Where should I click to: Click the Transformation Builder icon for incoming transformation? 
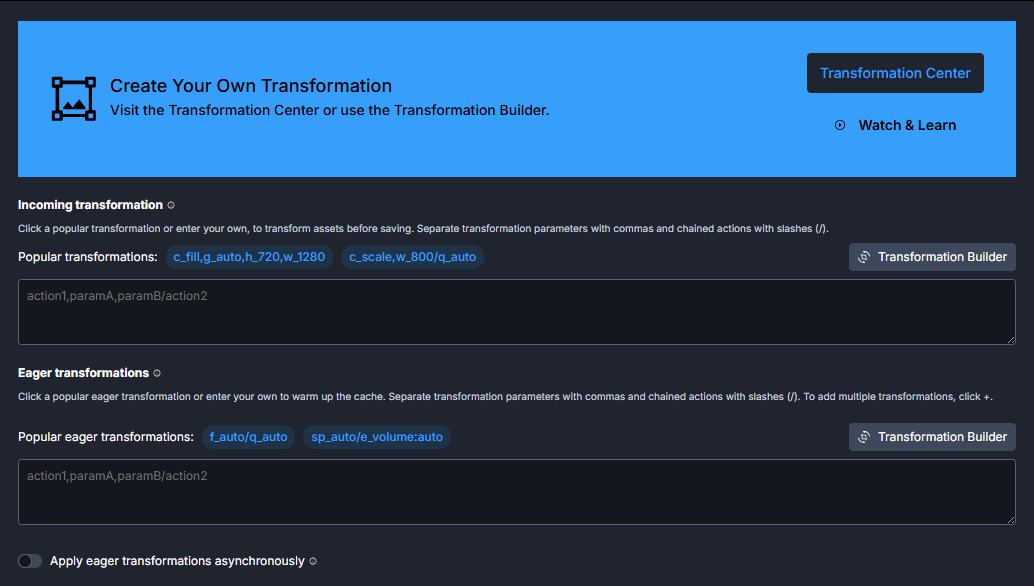pos(864,257)
